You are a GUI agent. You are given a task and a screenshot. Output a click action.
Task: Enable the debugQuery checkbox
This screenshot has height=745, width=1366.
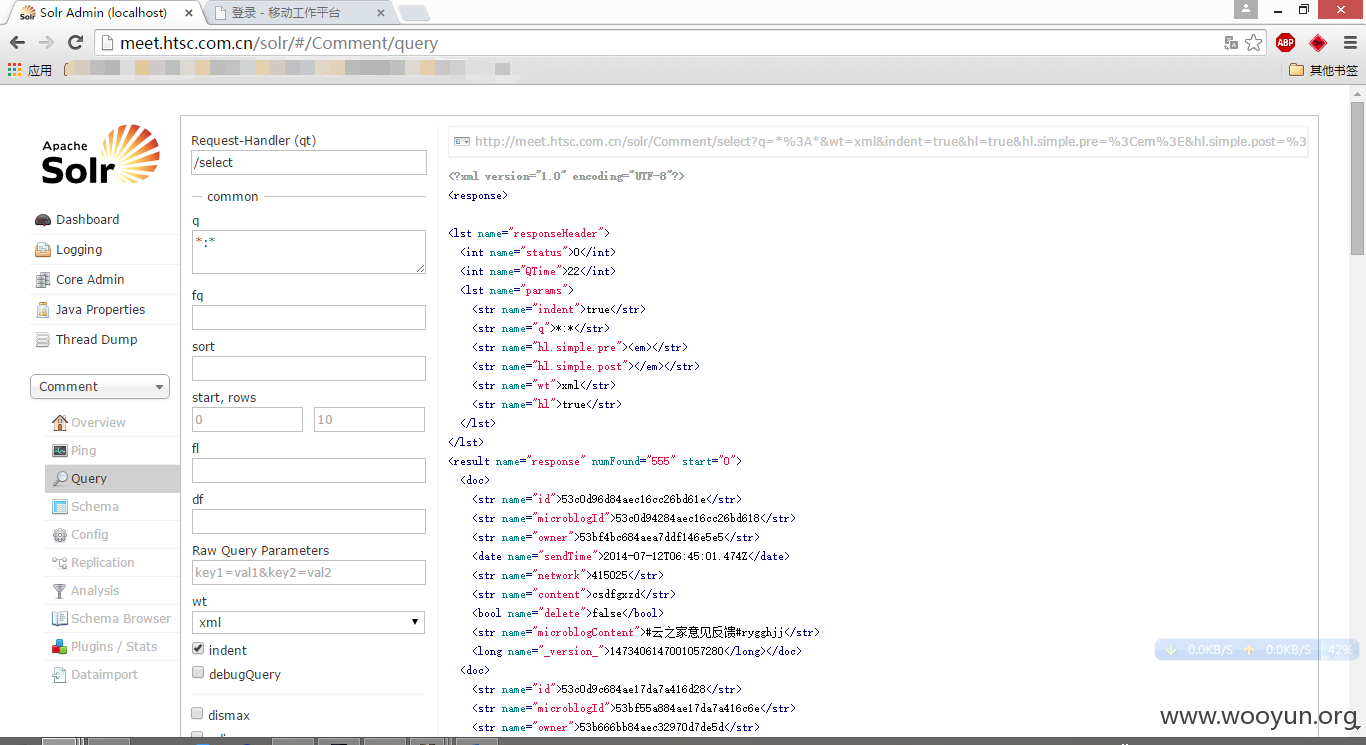(198, 673)
